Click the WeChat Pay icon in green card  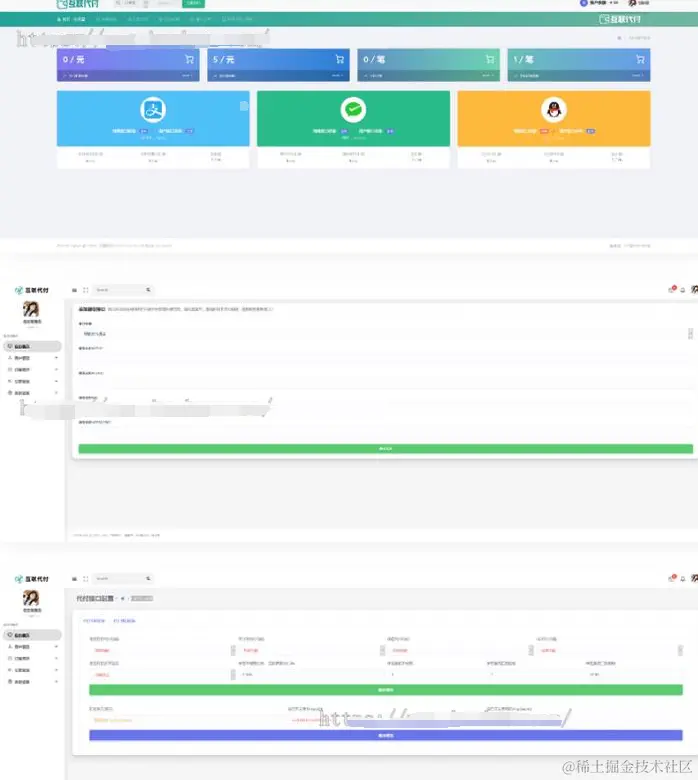(353, 109)
